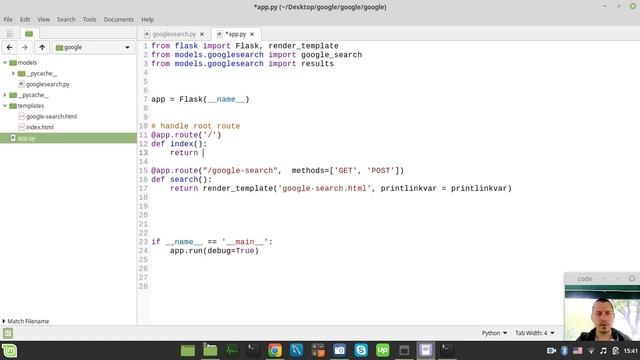Collapse the models folder

[x=5, y=62]
